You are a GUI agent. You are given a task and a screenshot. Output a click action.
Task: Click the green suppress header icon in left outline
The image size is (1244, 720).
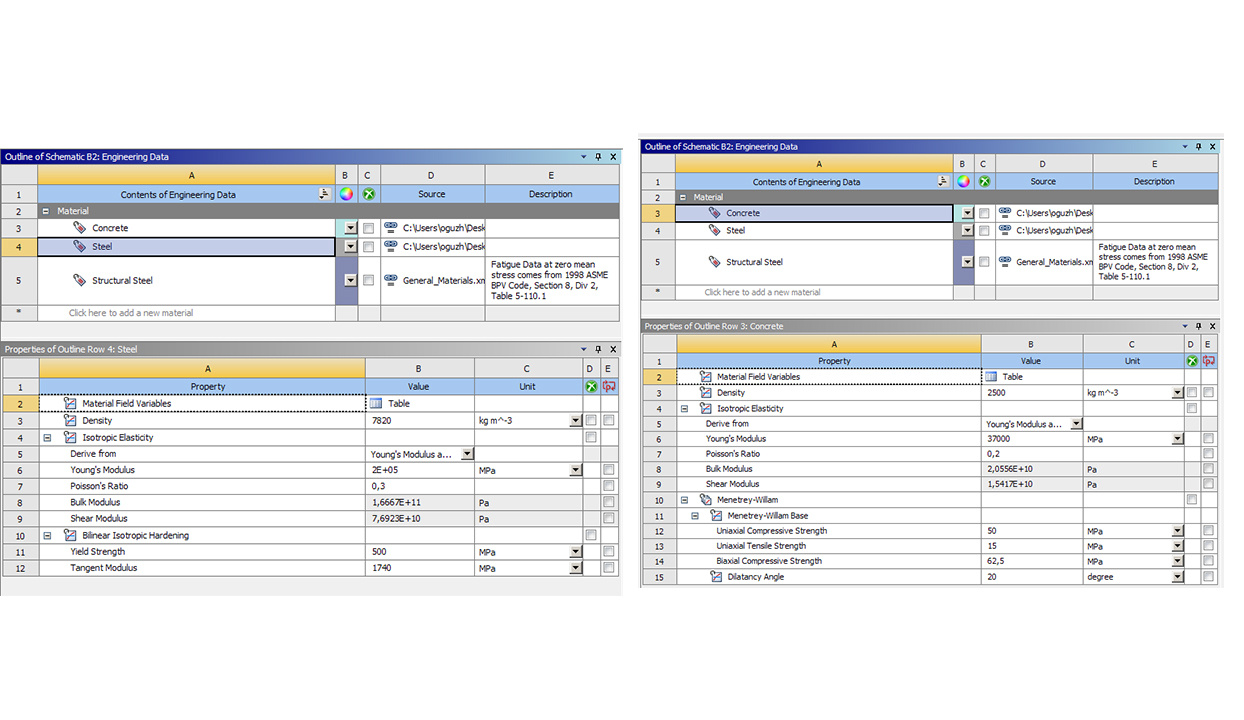pyautogui.click(x=368, y=194)
